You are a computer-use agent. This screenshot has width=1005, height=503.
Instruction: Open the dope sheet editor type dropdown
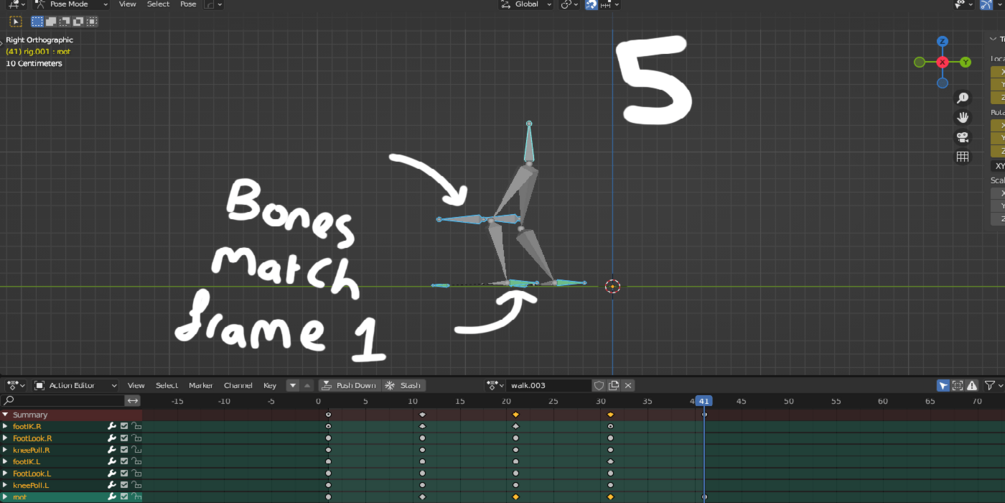pos(15,385)
